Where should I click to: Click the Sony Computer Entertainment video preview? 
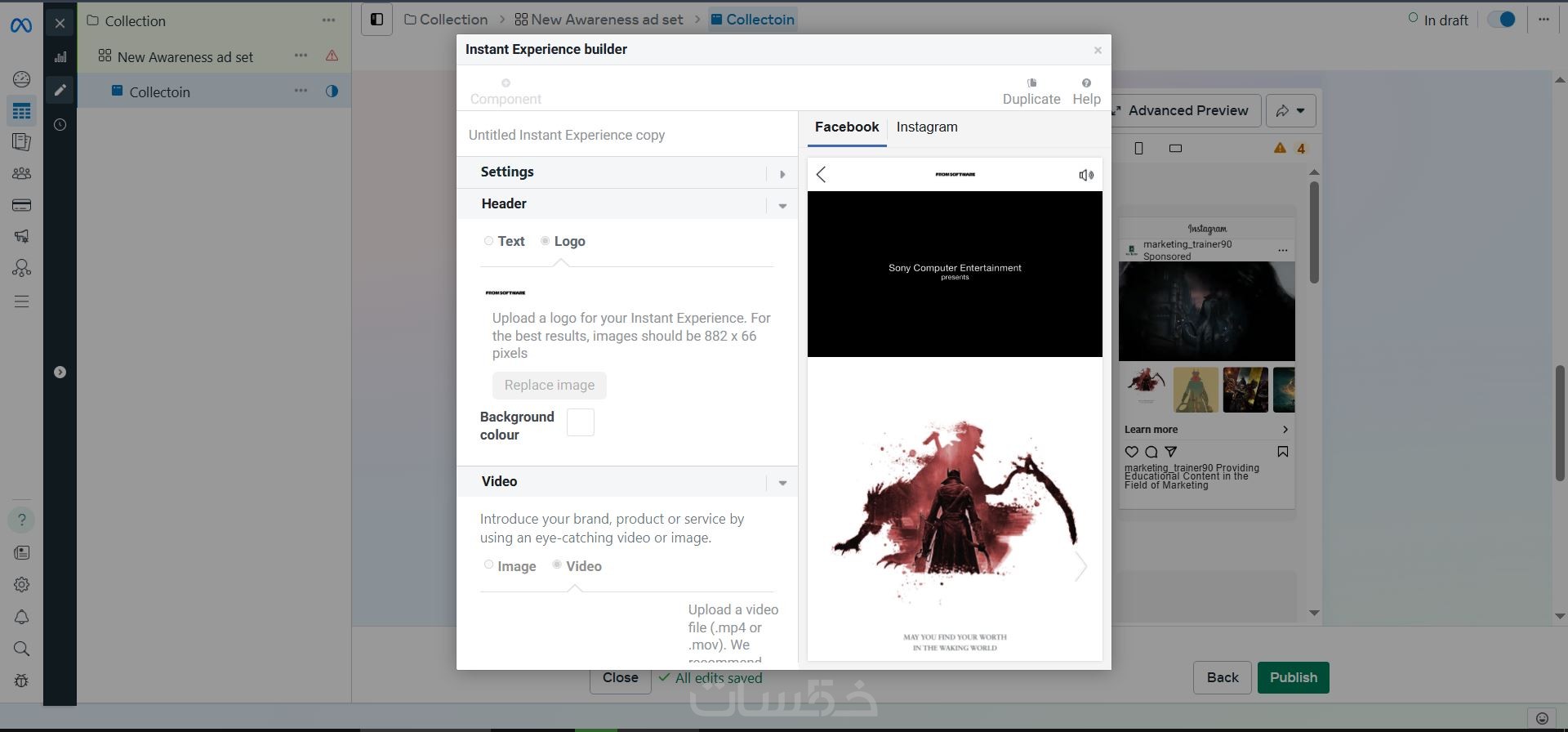point(955,274)
